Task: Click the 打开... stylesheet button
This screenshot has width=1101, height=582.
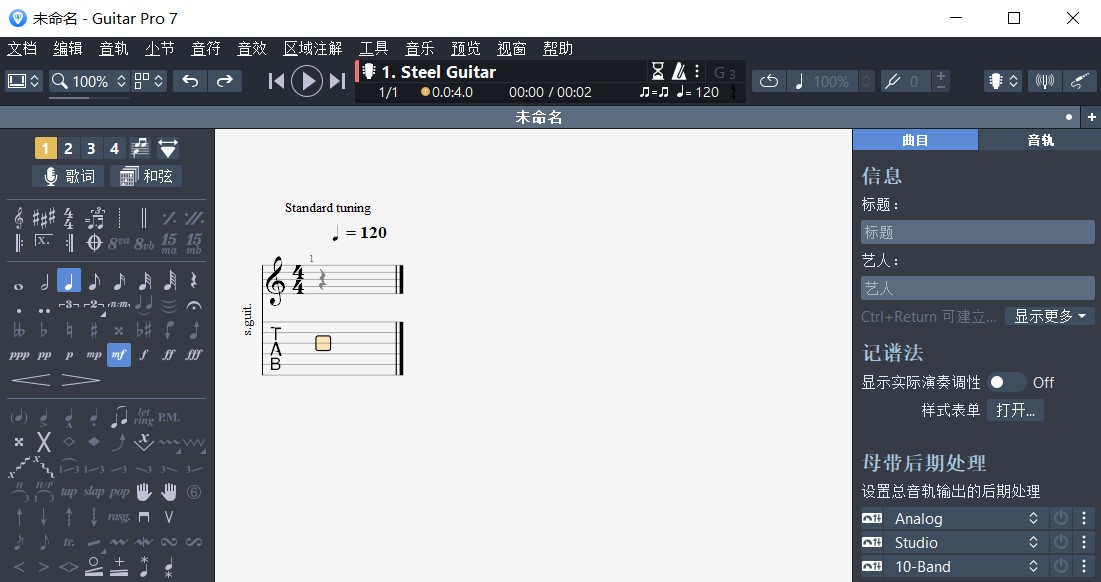Action: click(x=1015, y=410)
